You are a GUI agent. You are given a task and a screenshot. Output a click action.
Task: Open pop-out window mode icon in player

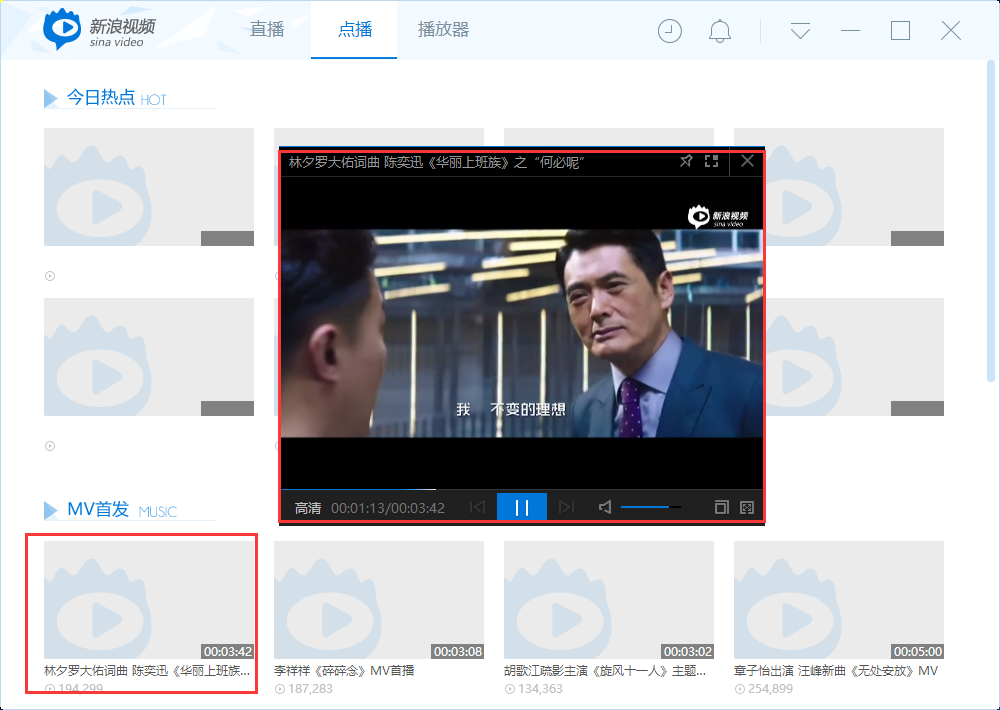721,507
